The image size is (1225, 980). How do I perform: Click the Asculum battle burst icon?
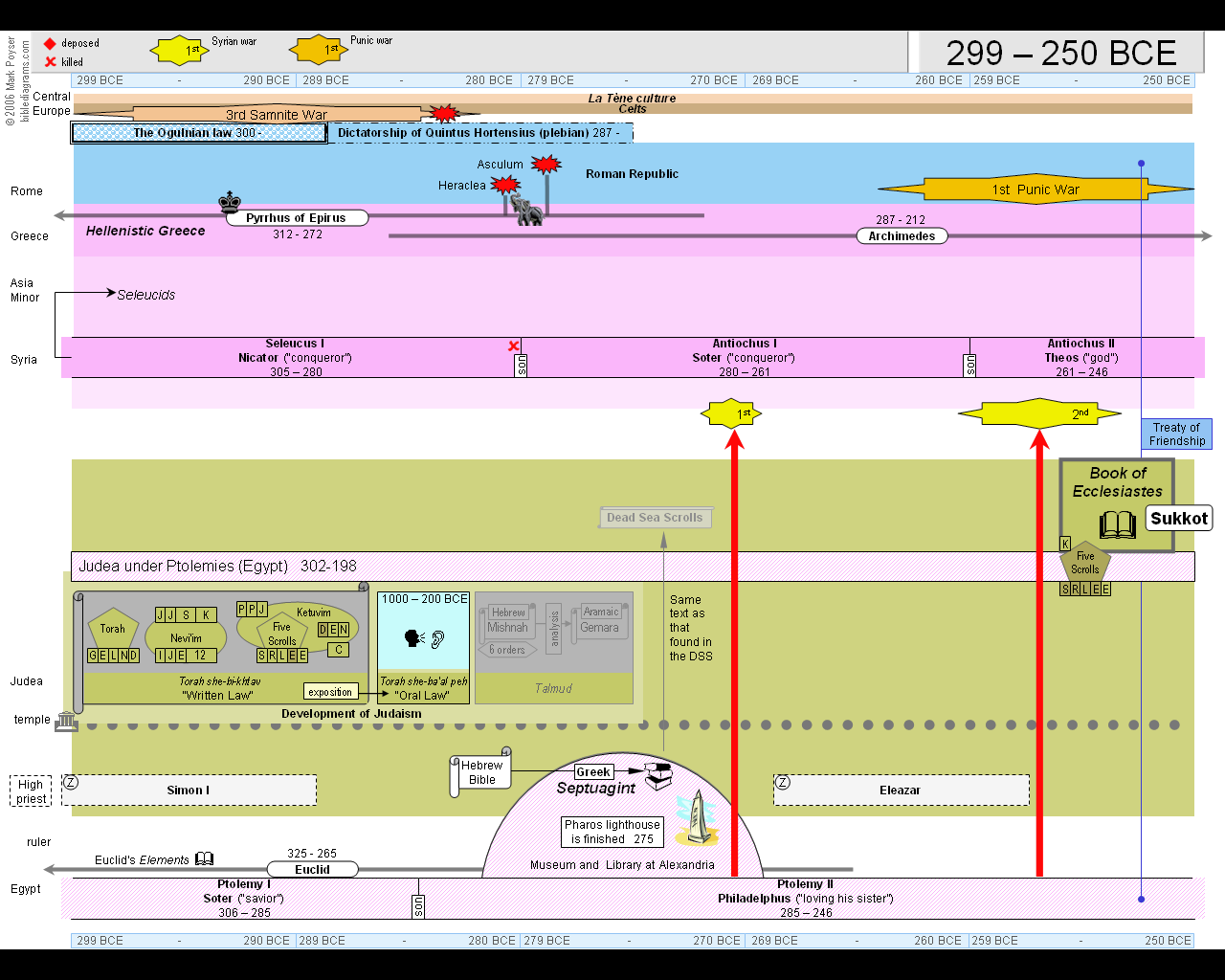[x=546, y=165]
